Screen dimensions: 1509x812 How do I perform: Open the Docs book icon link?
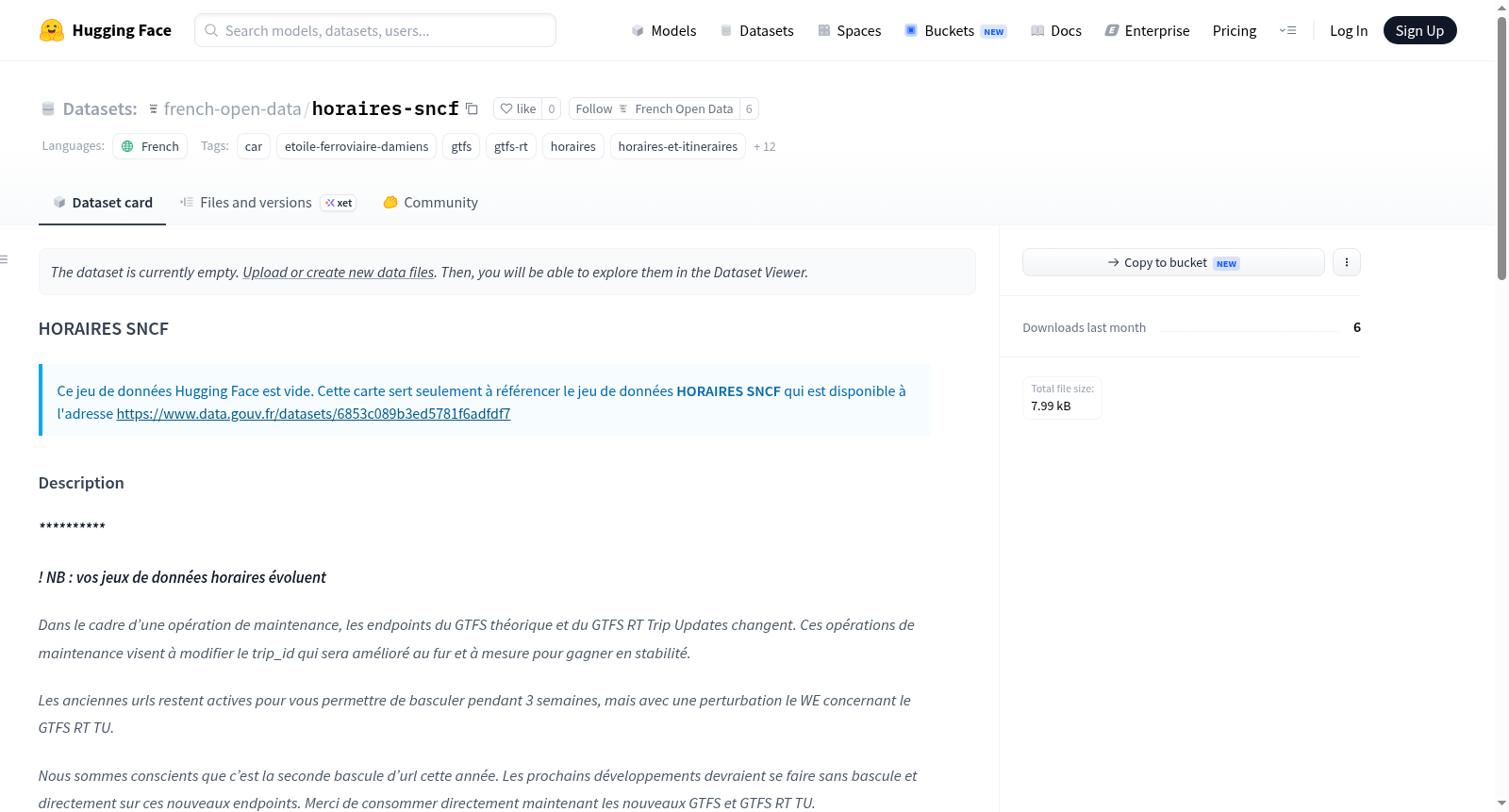coord(1037,31)
